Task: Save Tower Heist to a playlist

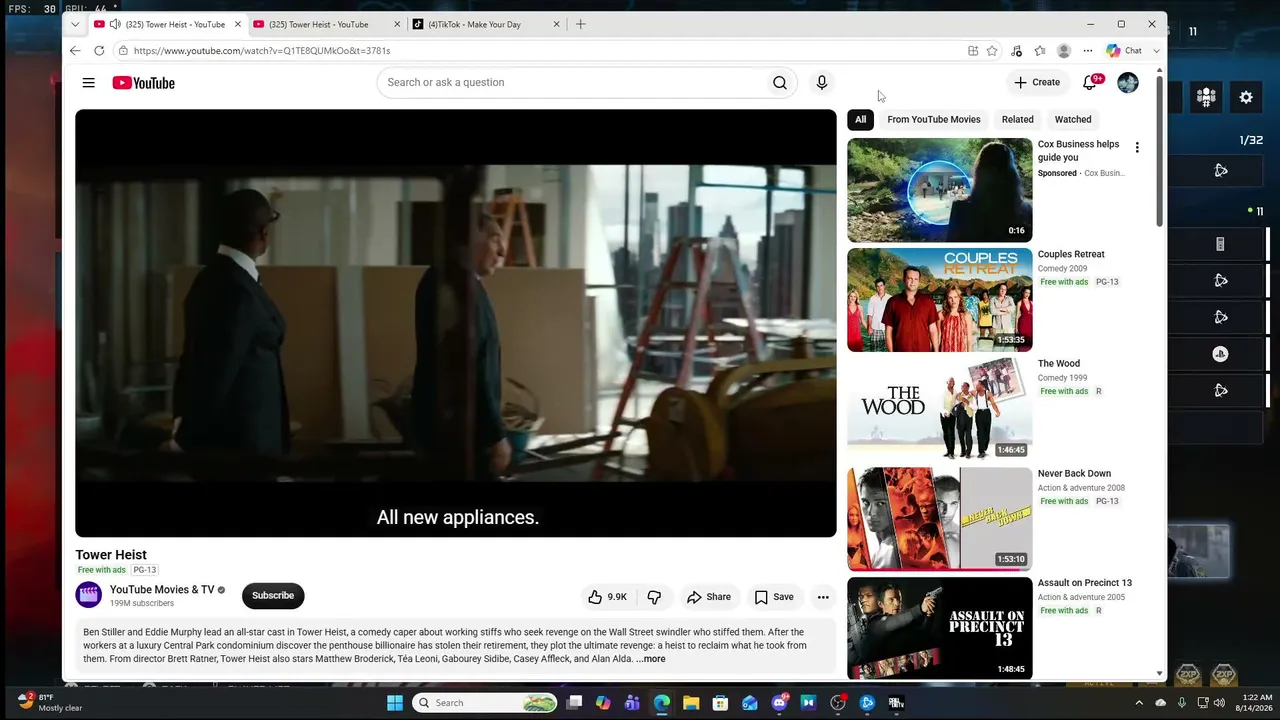Action: click(774, 597)
